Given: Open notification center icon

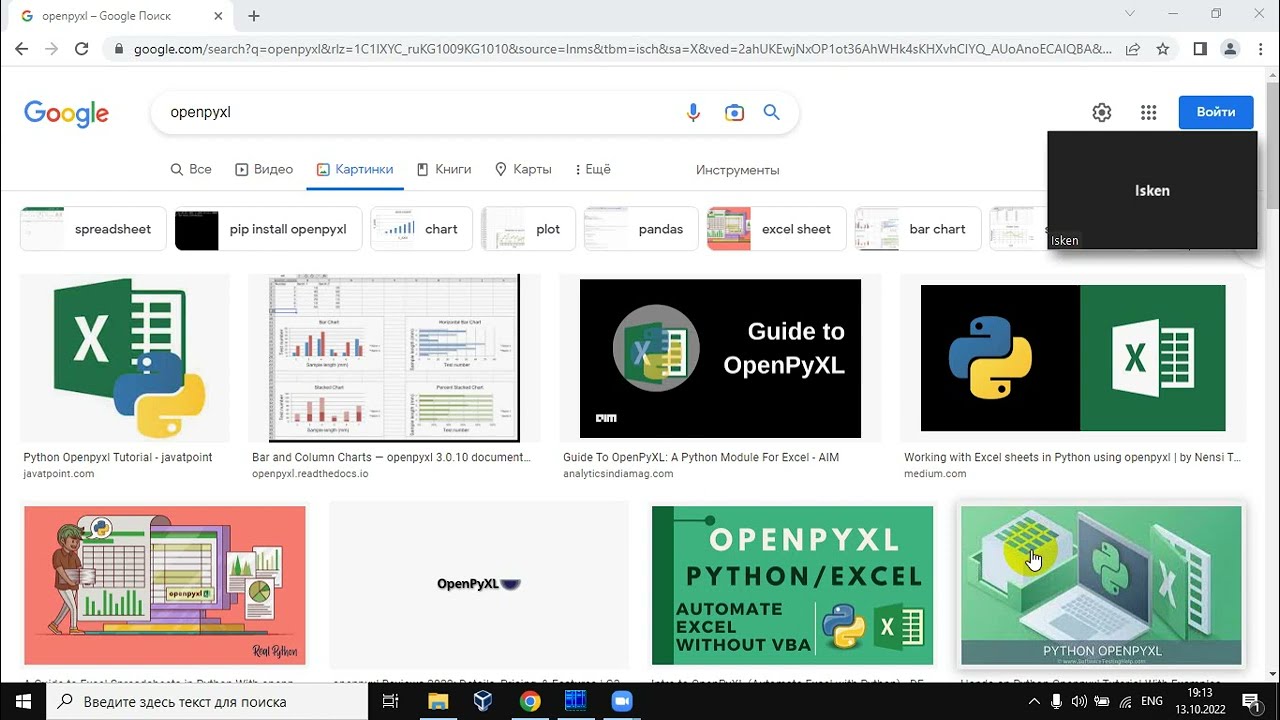Looking at the screenshot, I should (x=1251, y=701).
